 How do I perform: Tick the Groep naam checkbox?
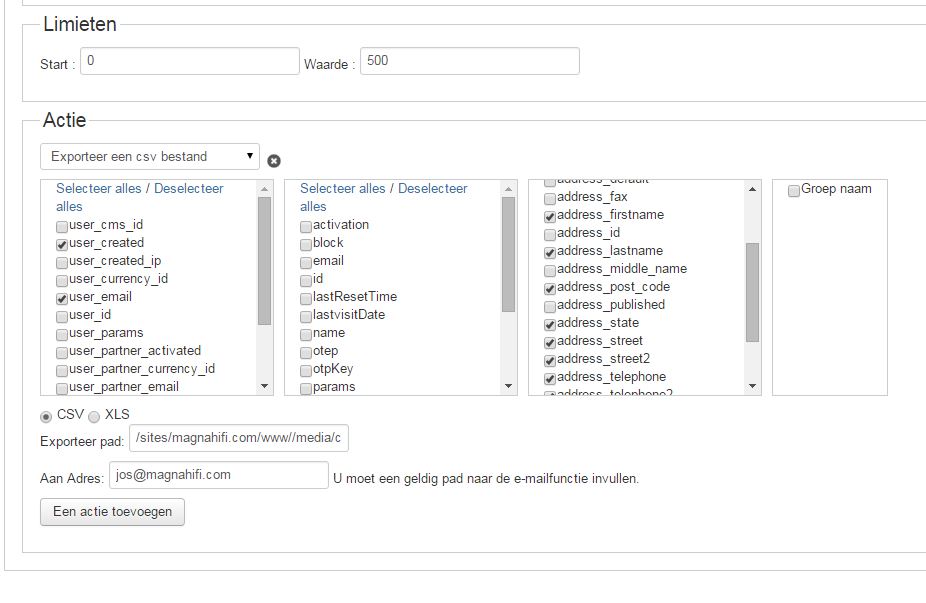pyautogui.click(x=794, y=190)
